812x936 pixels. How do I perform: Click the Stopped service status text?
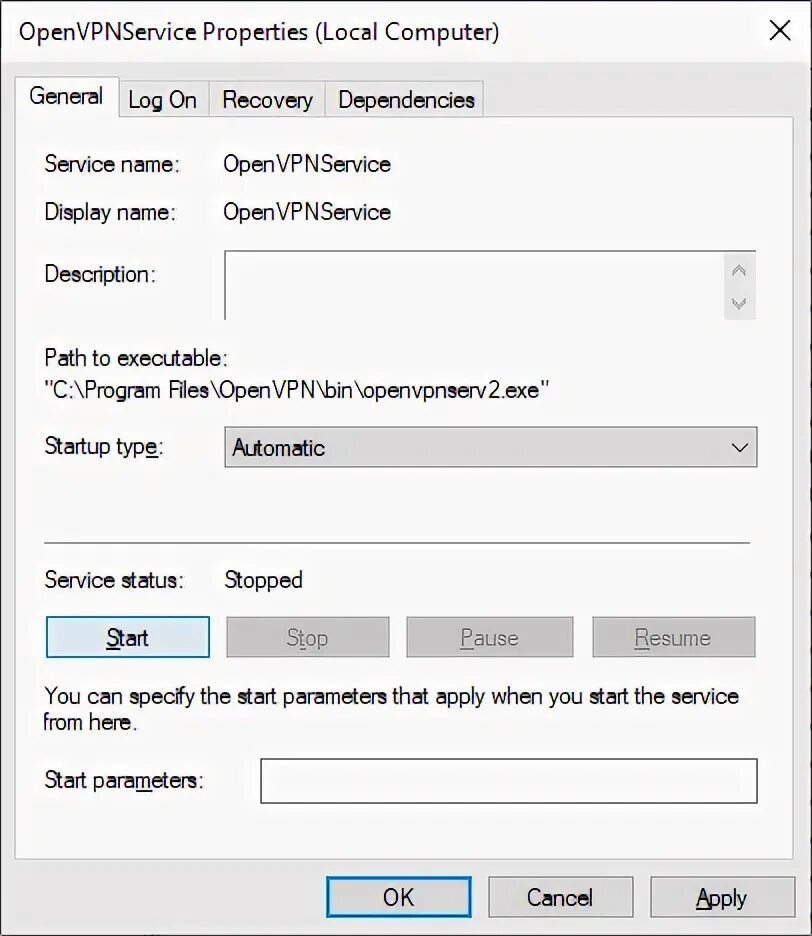pyautogui.click(x=263, y=580)
